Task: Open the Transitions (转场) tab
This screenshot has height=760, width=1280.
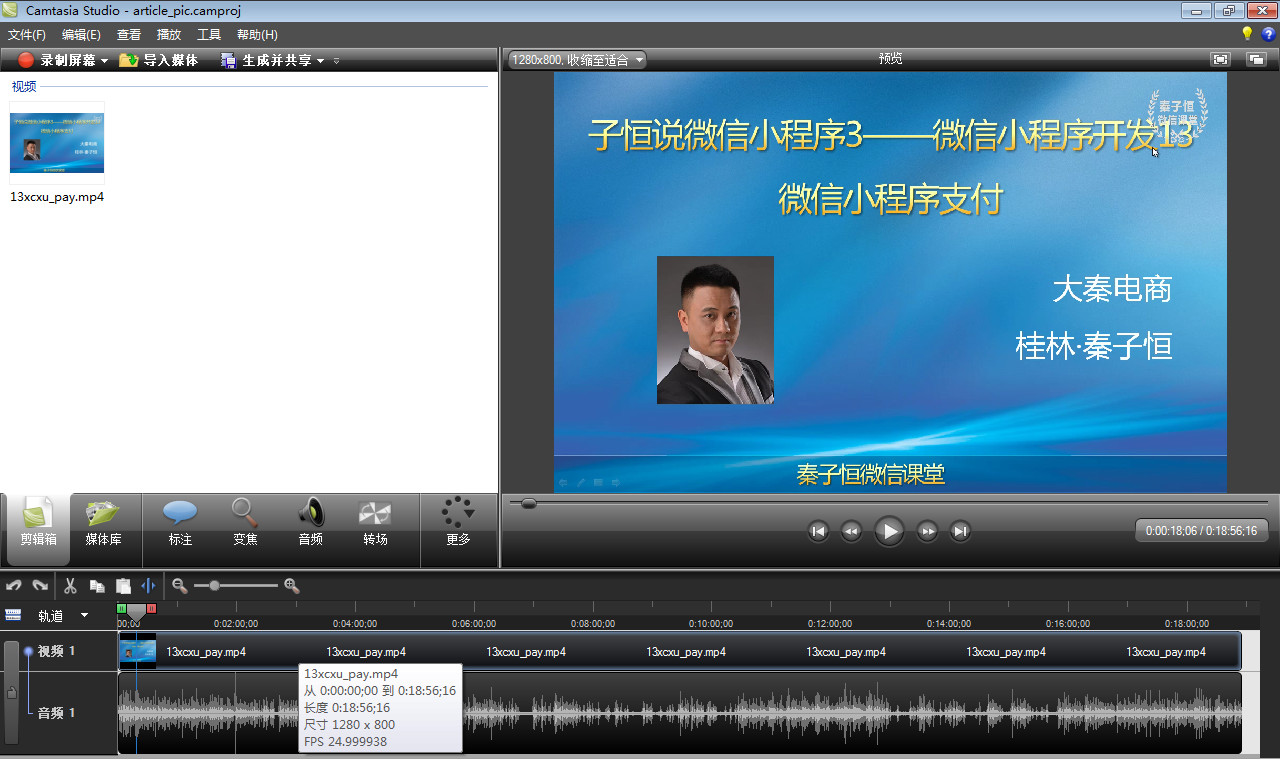Action: (375, 522)
